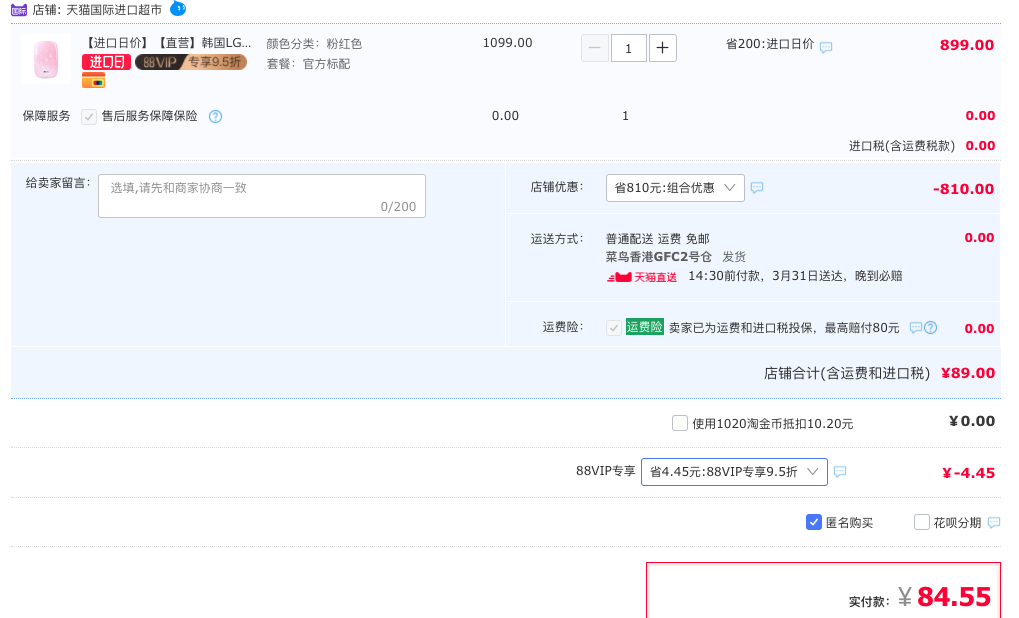Click 省200:进口日价 promotion text
The image size is (1019, 618).
click(769, 44)
